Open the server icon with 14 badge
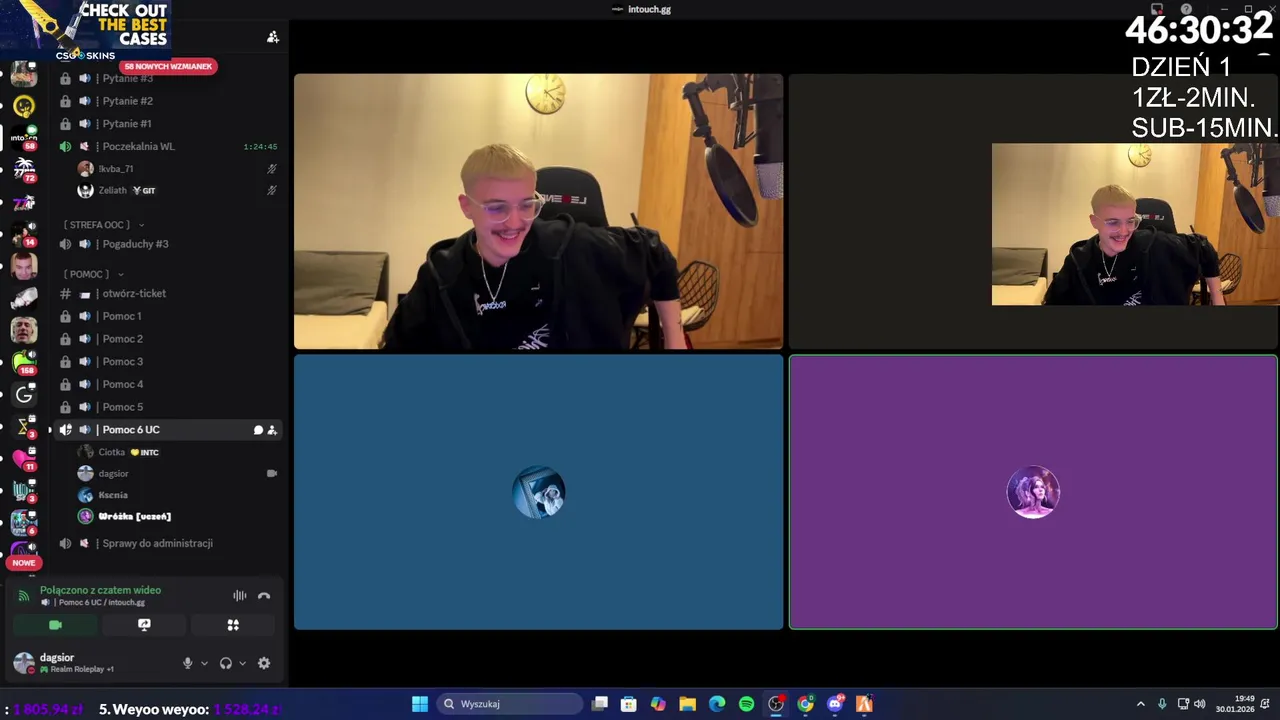 pos(24,233)
